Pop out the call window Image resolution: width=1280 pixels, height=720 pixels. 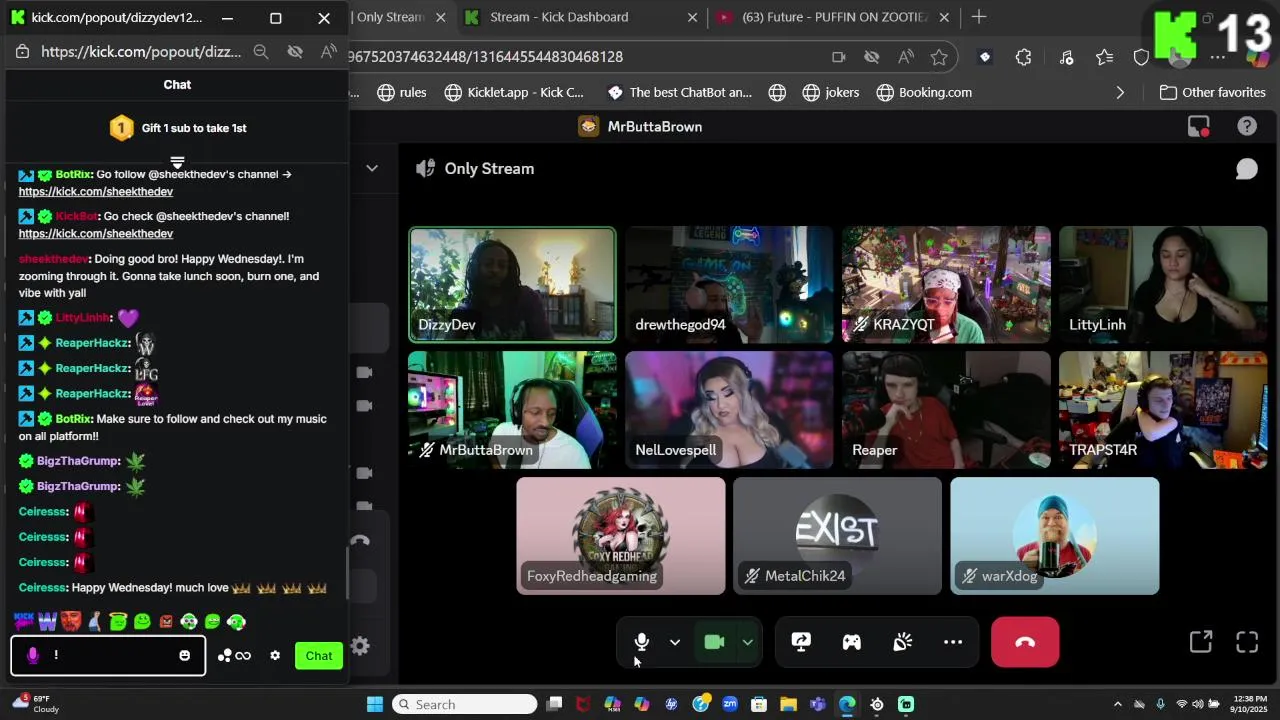coord(1201,642)
